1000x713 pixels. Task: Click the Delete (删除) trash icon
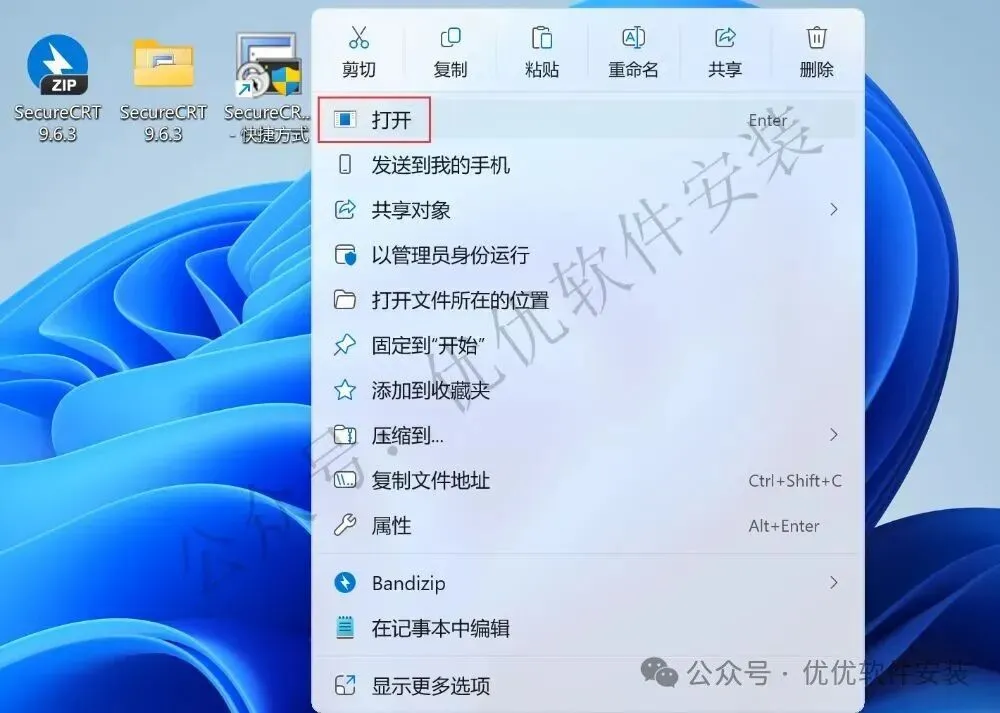click(816, 38)
